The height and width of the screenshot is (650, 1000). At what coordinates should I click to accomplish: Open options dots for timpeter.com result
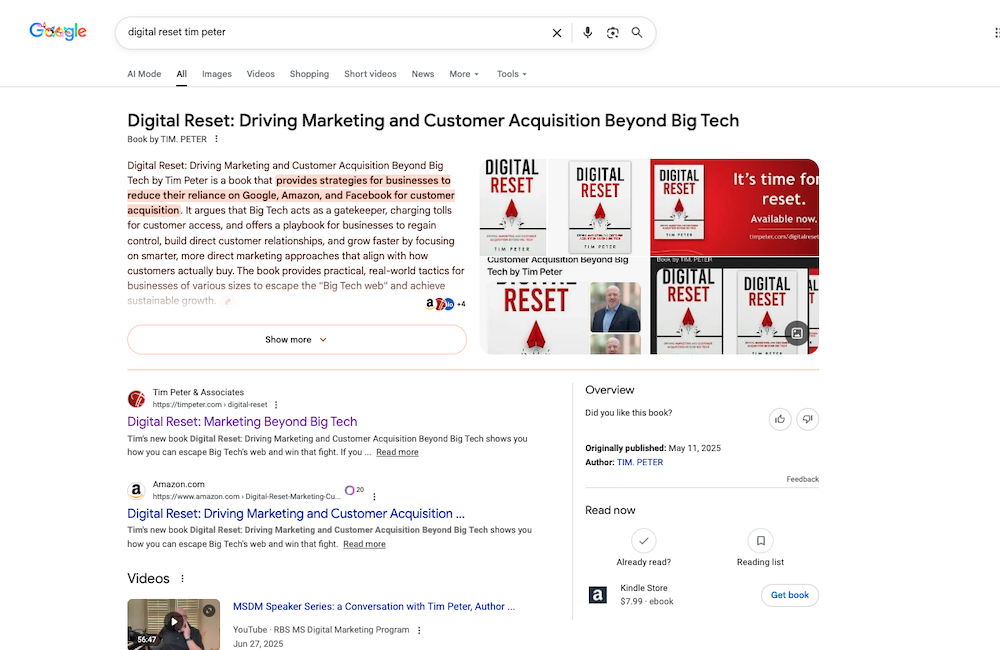pyautogui.click(x=276, y=404)
